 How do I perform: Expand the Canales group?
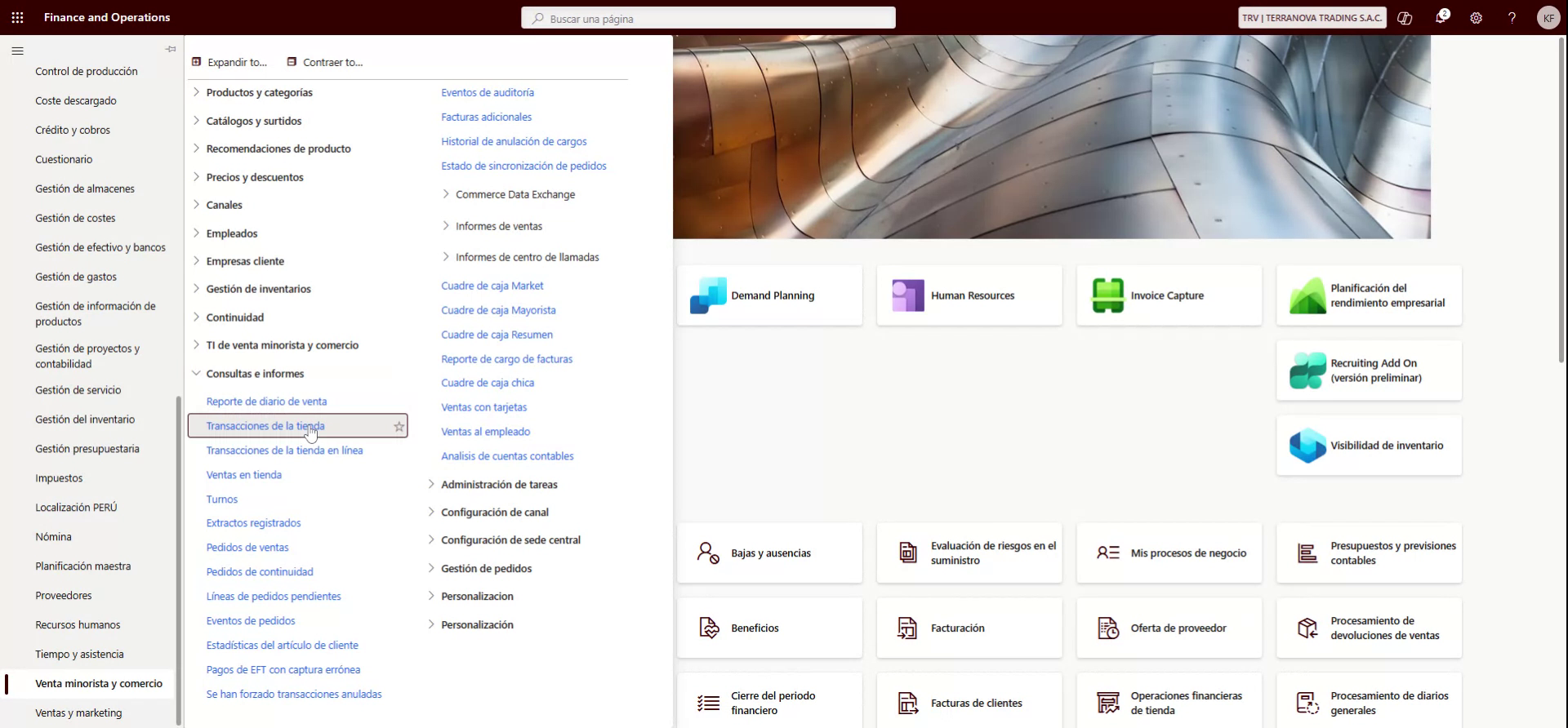tap(196, 205)
